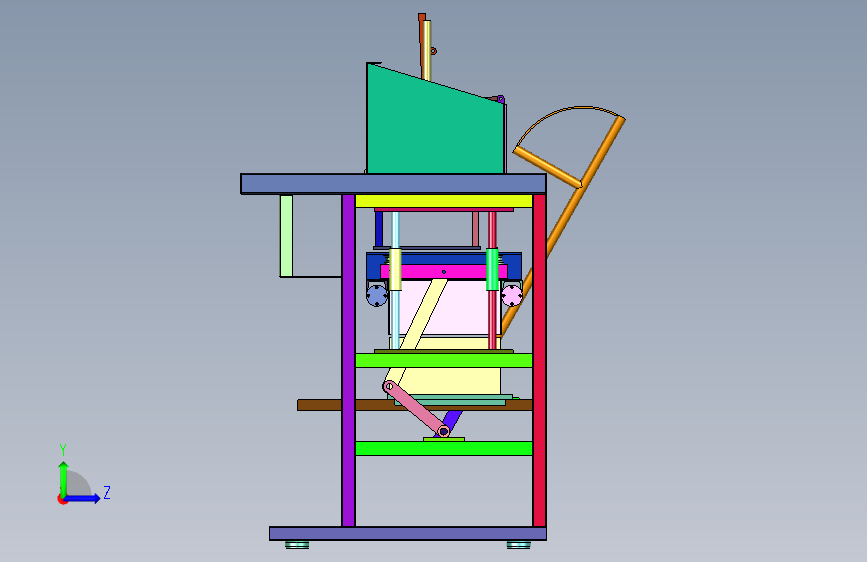
Task: Click the green sleeve on the red rod
Action: (x=492, y=269)
